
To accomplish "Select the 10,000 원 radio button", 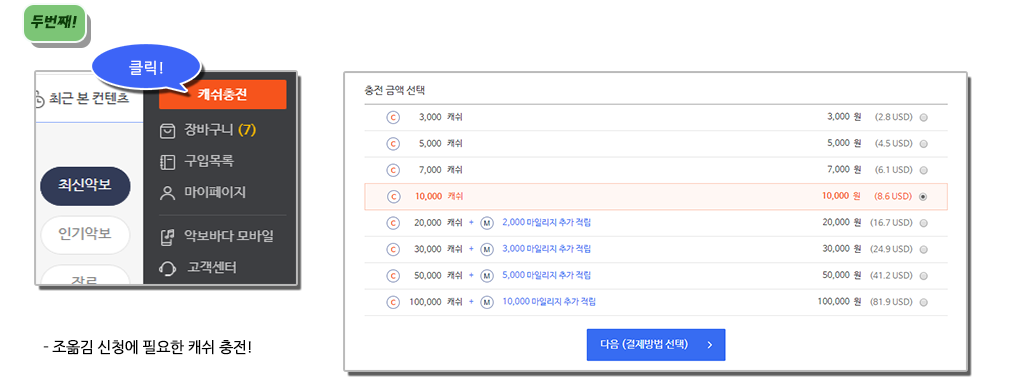I will click(923, 197).
